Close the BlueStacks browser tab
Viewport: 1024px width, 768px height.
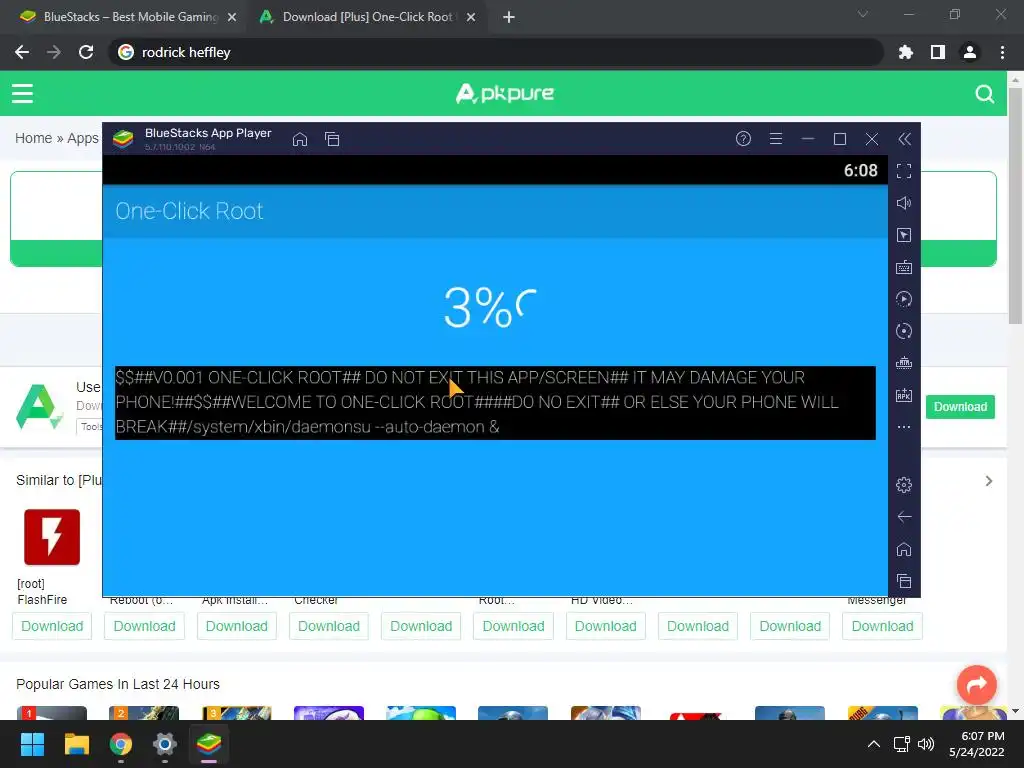[232, 18]
